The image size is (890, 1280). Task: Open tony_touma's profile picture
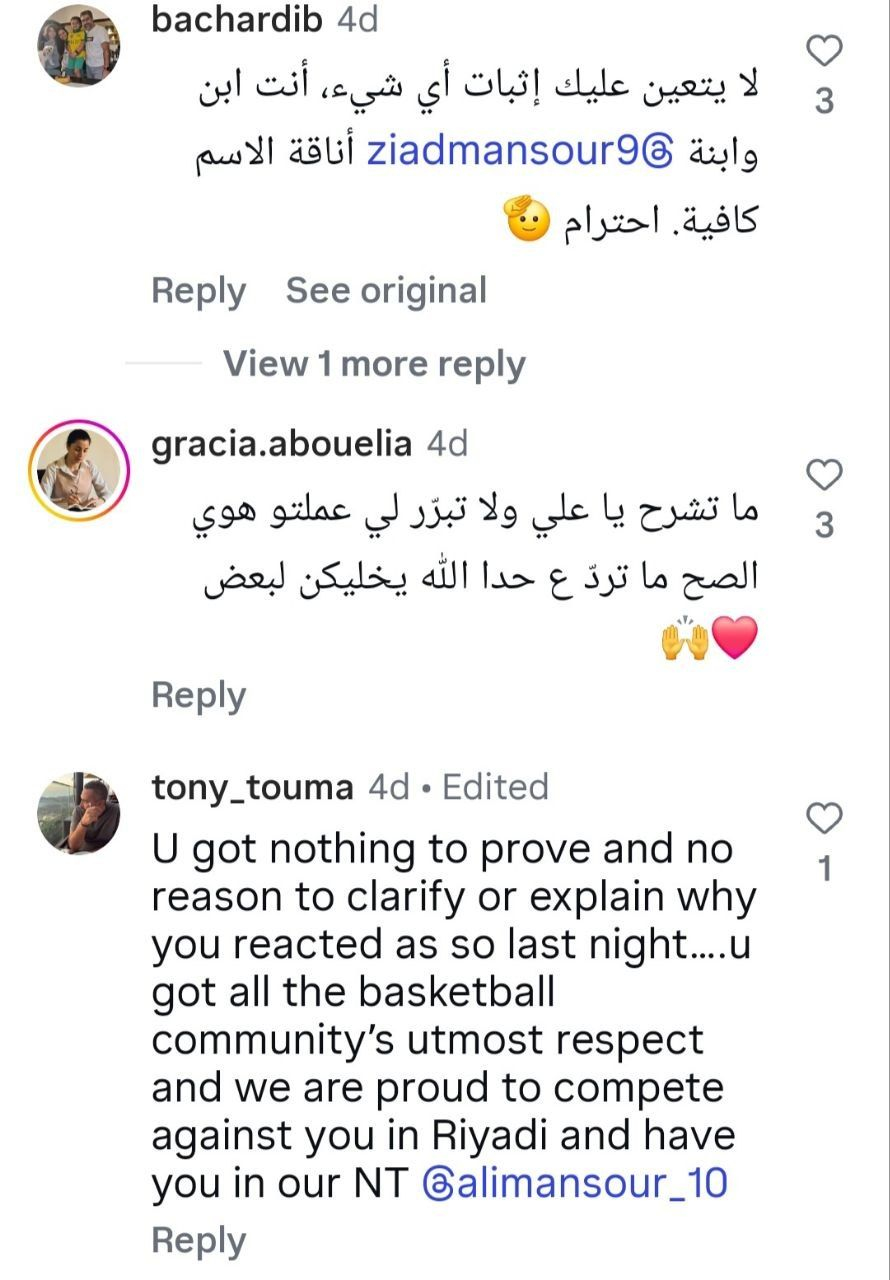coord(80,813)
